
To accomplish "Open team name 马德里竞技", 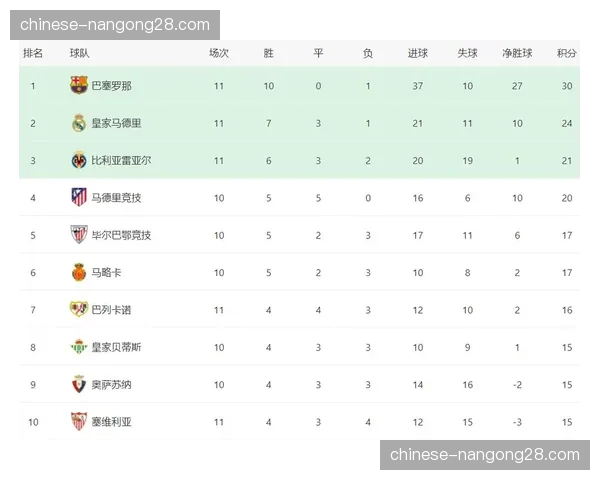I will (116, 198).
